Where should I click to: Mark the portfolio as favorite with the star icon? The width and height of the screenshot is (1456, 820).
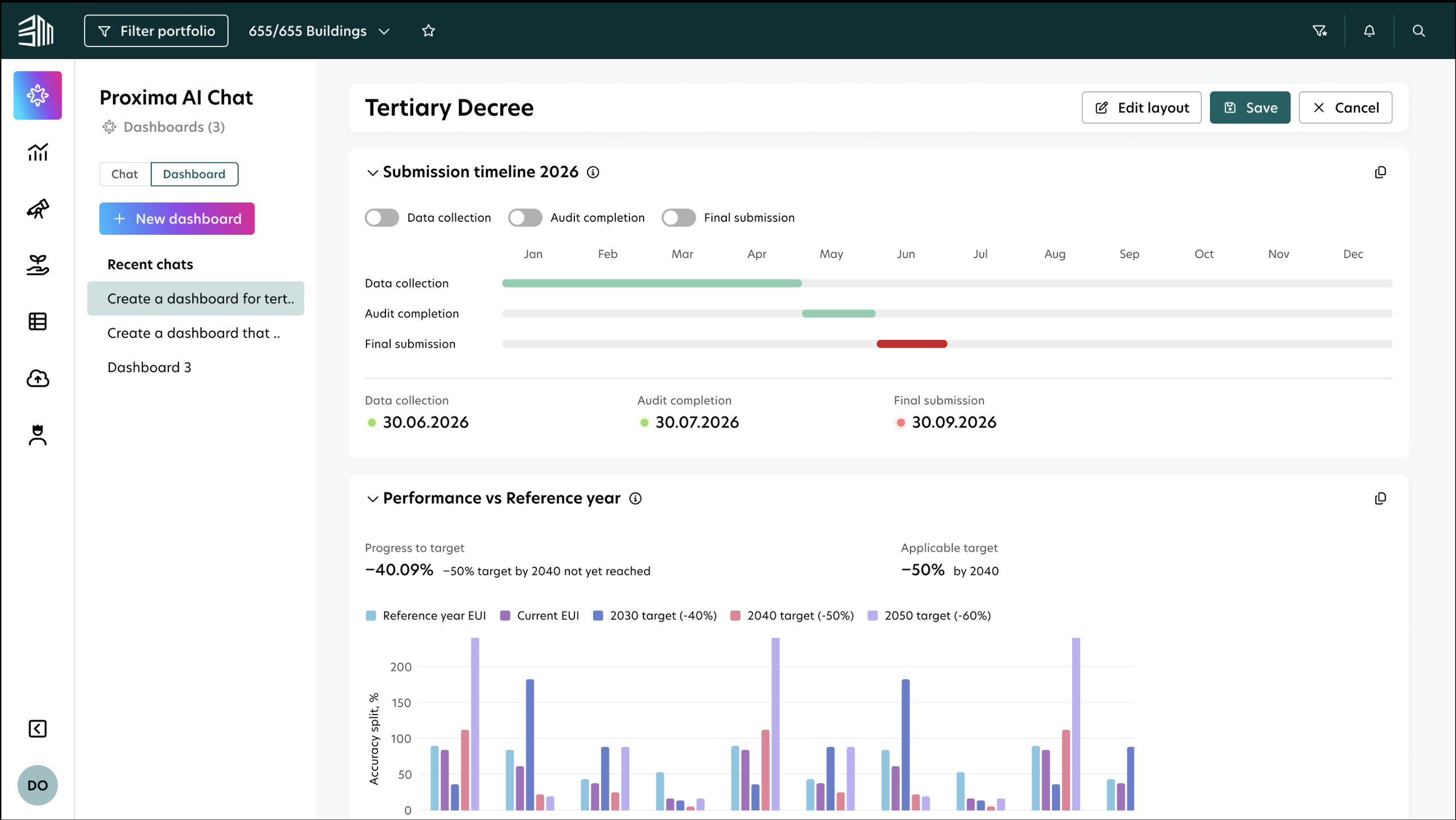[429, 31]
